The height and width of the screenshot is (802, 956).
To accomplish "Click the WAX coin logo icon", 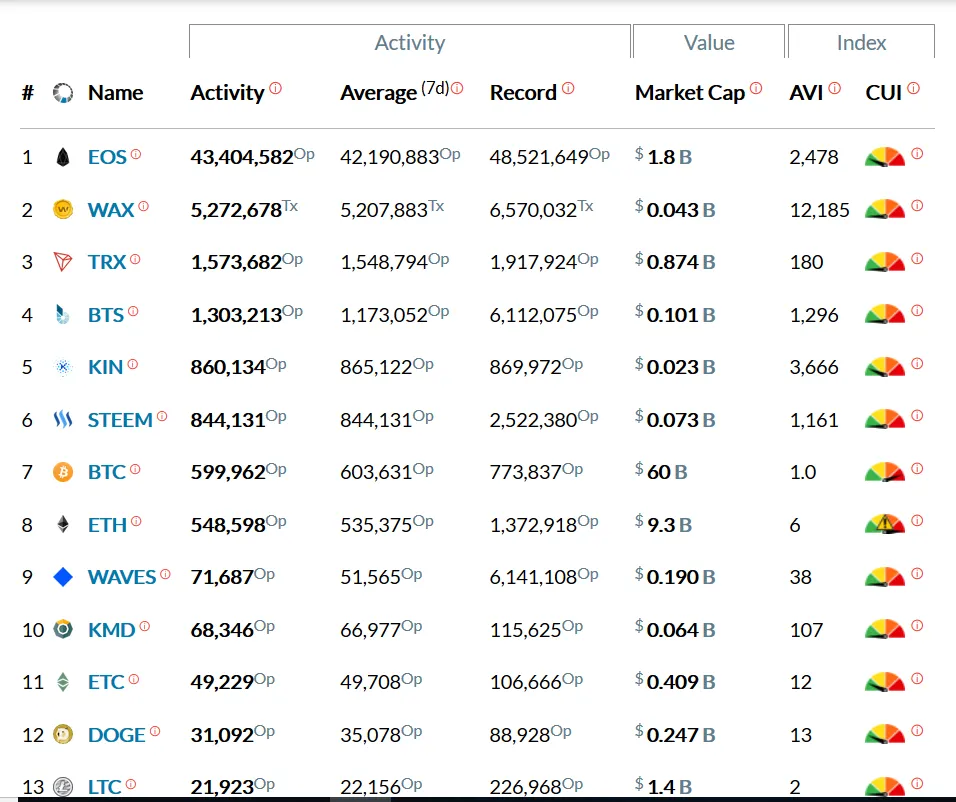I will coord(63,210).
